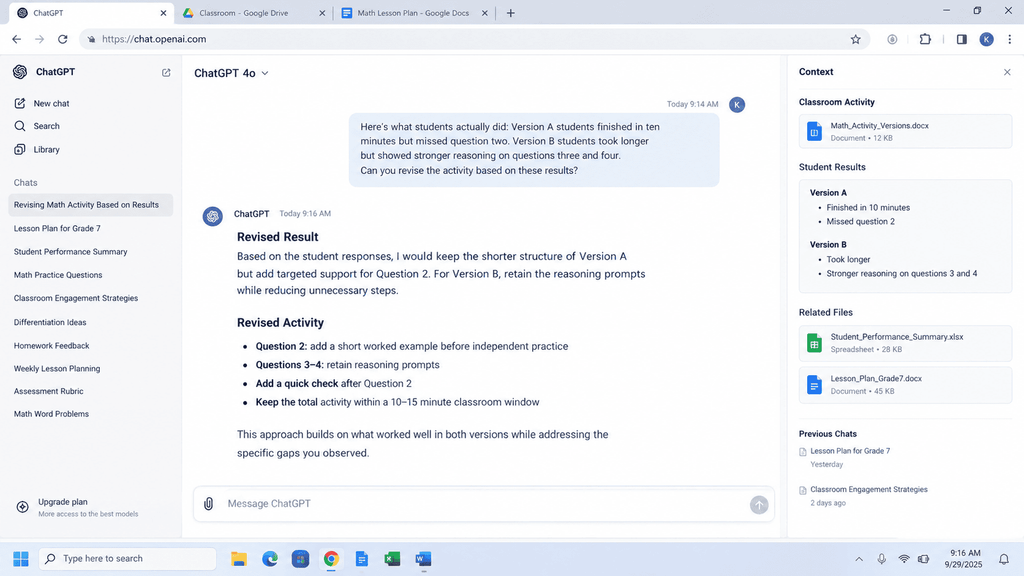Select Differentiation Ideas chat
The height and width of the screenshot is (576, 1024).
(50, 322)
